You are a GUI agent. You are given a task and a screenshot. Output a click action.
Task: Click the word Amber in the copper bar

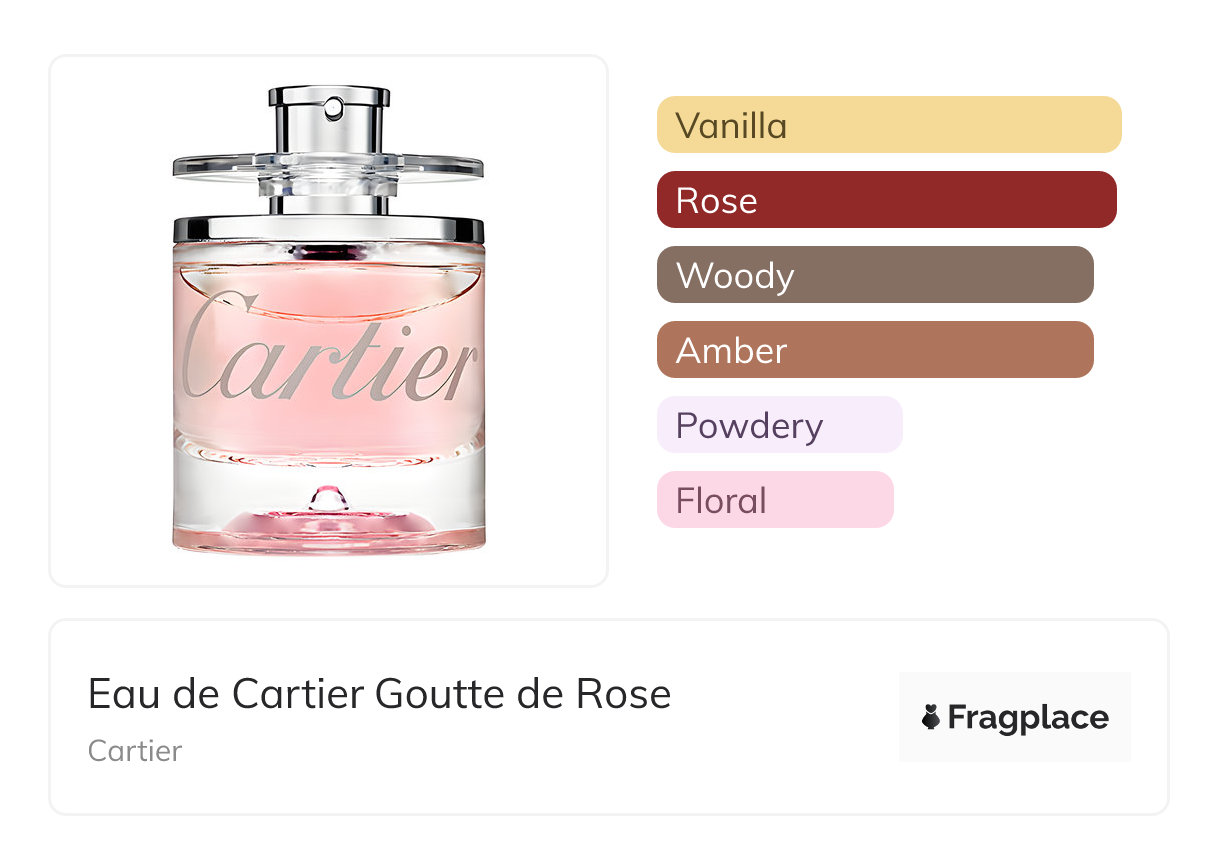731,351
